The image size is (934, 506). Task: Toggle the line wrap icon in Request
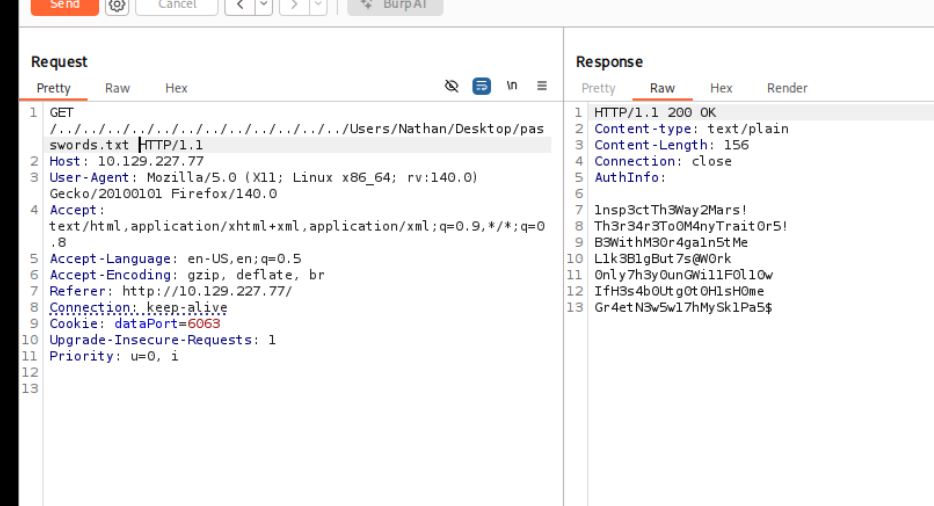point(482,87)
